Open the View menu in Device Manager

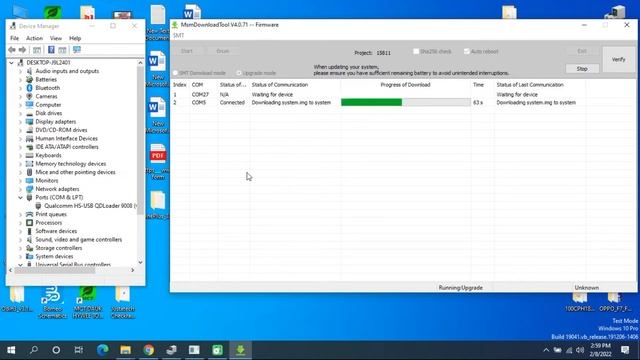click(56, 38)
